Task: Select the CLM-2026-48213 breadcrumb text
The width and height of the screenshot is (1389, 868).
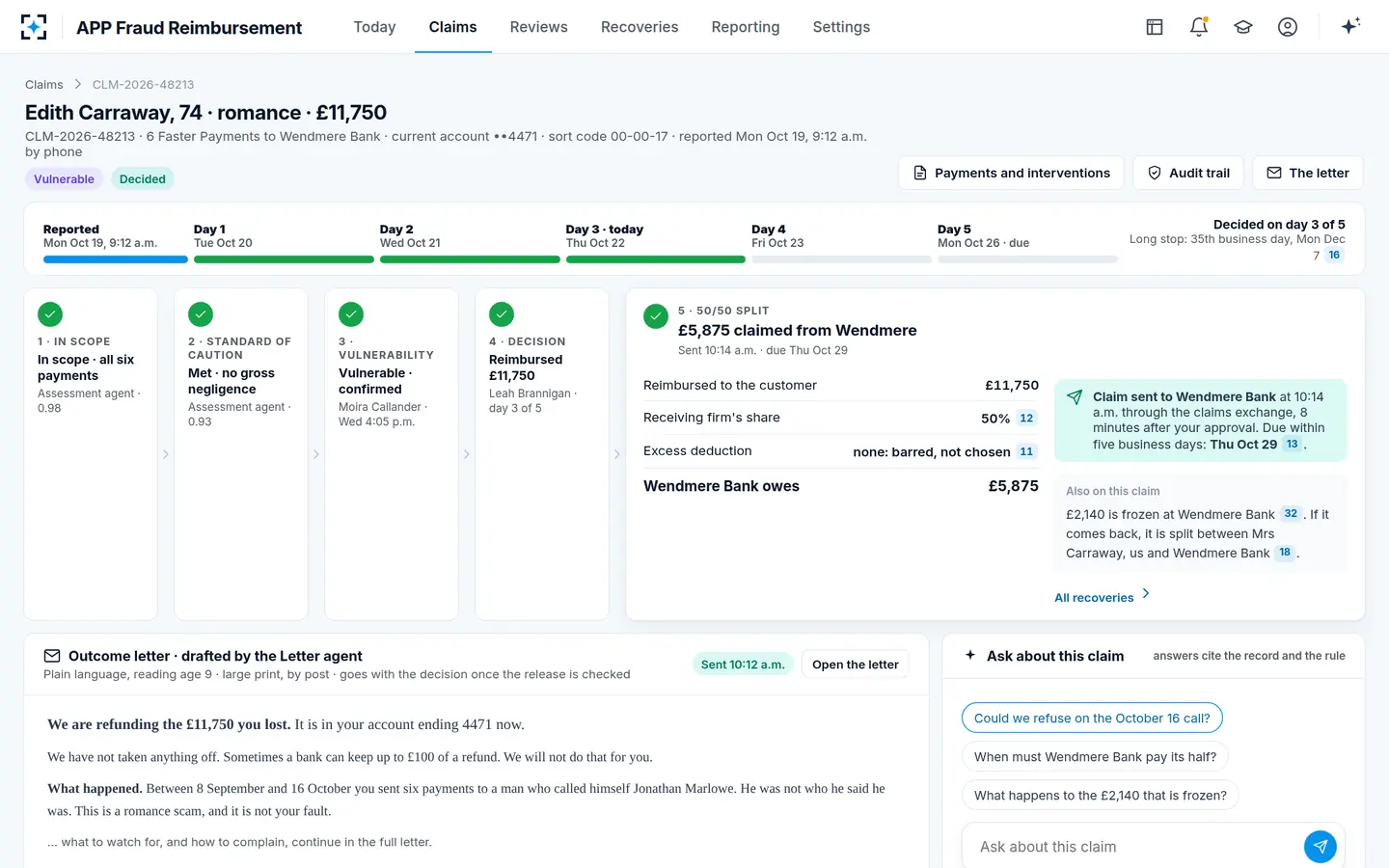Action: 143,84
